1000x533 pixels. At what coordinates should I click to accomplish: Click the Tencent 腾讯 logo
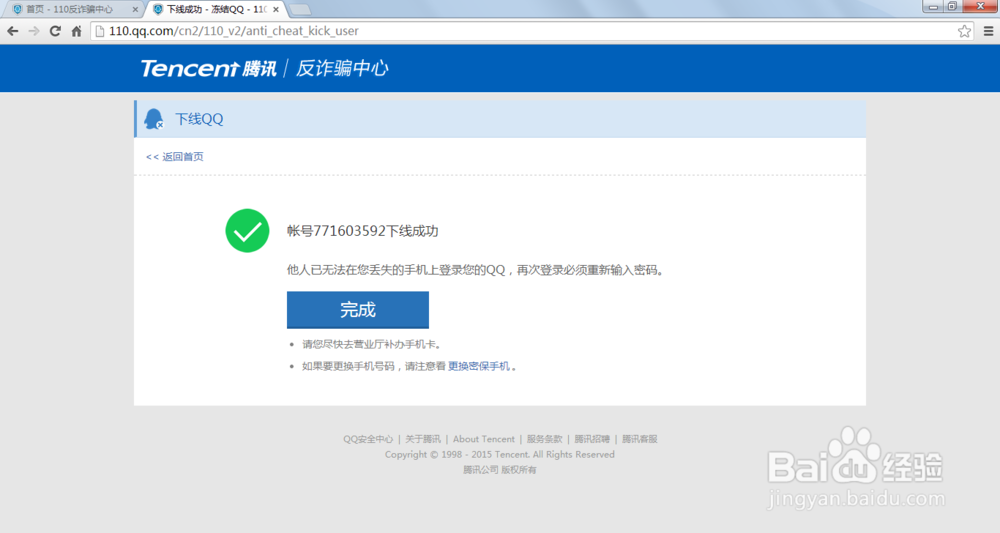tap(209, 68)
